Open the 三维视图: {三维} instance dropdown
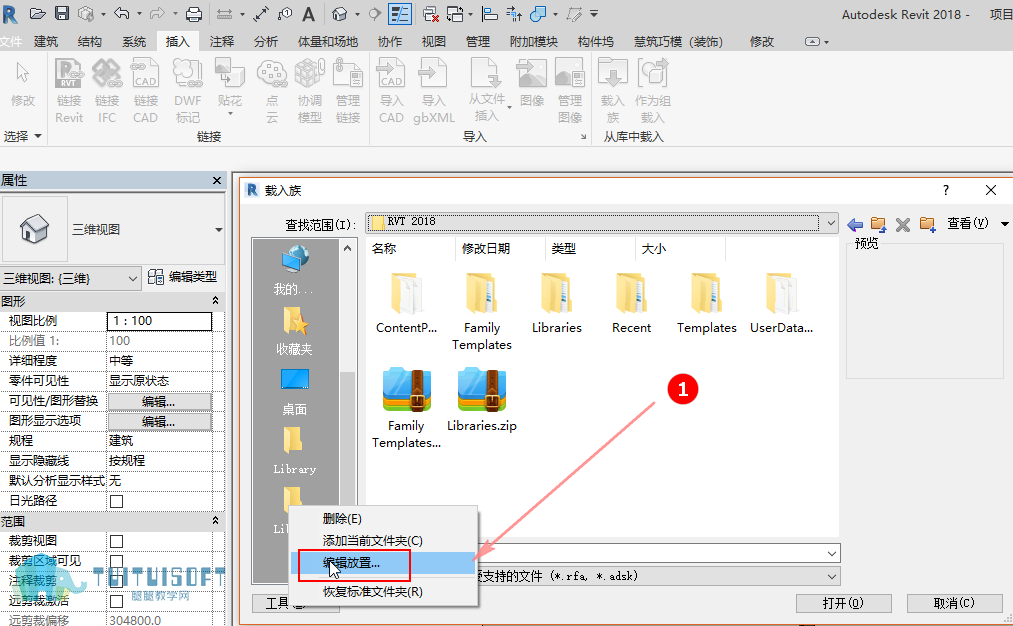This screenshot has height=626, width=1013. coord(132,279)
